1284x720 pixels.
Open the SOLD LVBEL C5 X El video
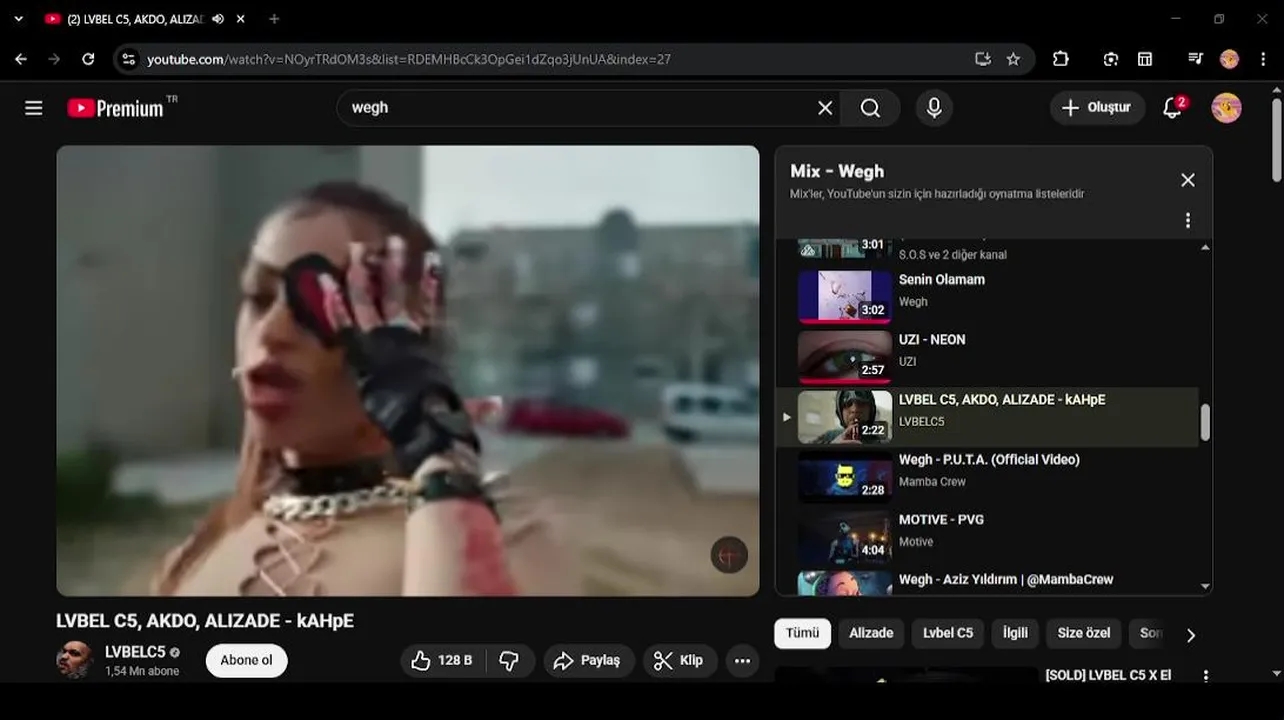(1108, 675)
